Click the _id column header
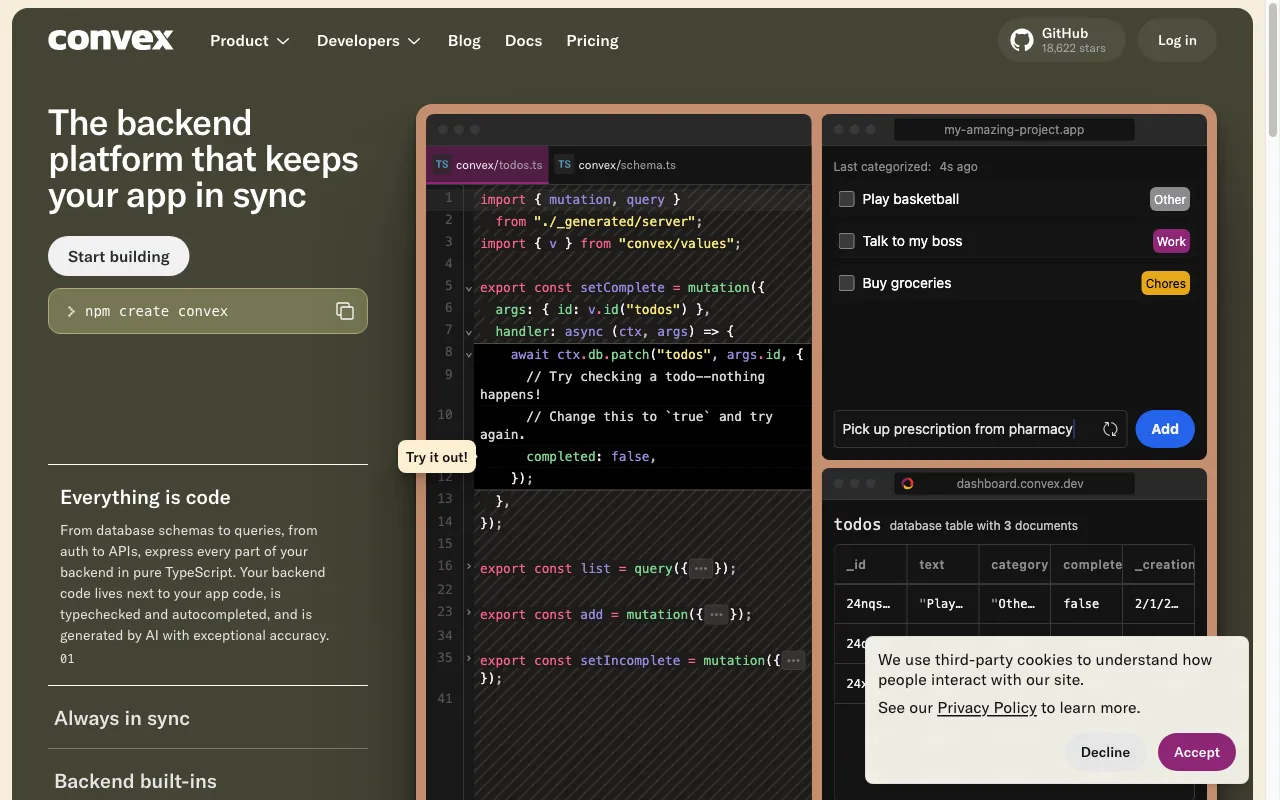Image resolution: width=1280 pixels, height=800 pixels. coord(870,565)
